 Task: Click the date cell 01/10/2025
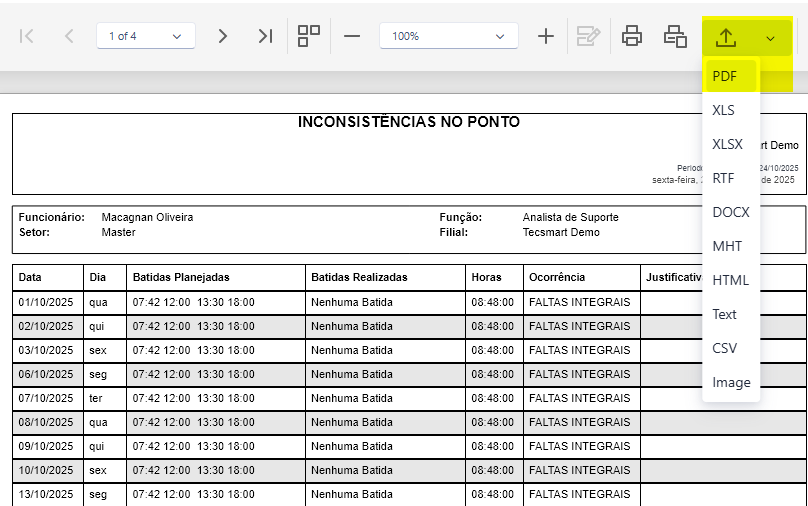tap(46, 302)
